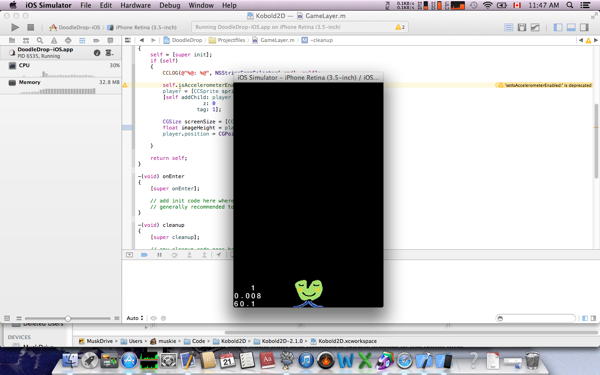The image size is (600, 375).
Task: Select the Memory gauge row
Action: click(61, 86)
